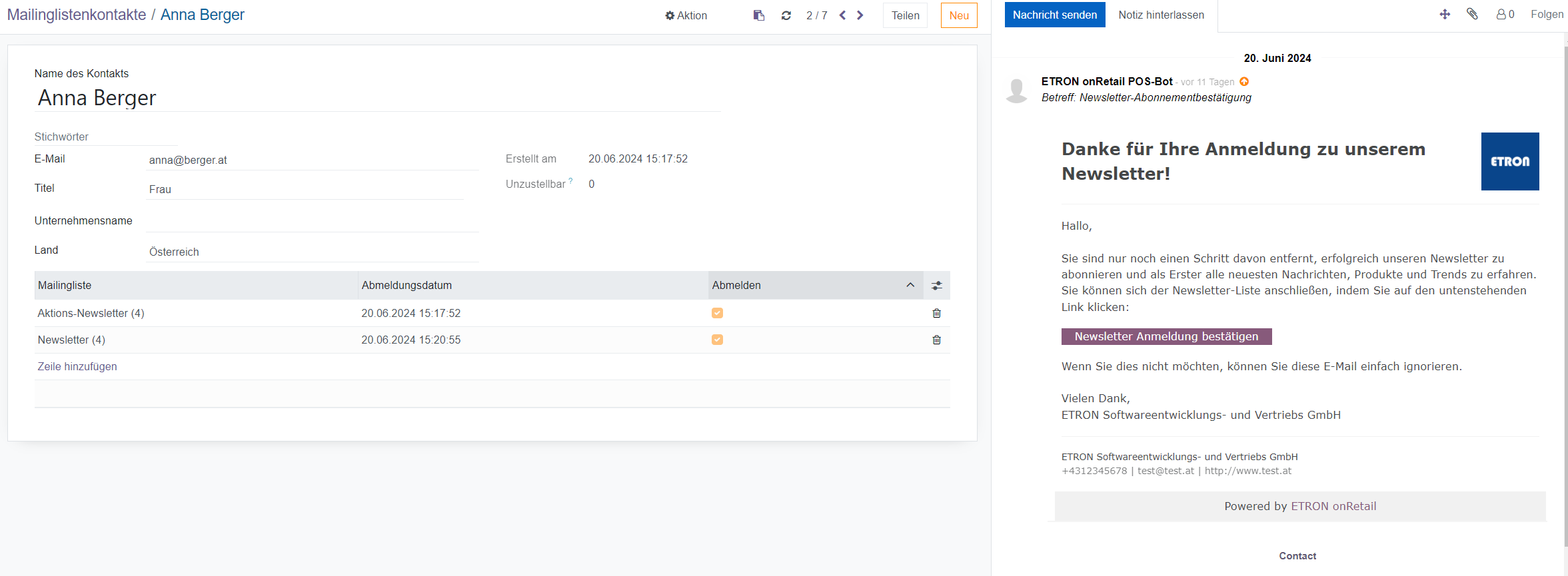Select the Nachricht senden tab
Screen dimensions: 1568x576
pos(1054,15)
